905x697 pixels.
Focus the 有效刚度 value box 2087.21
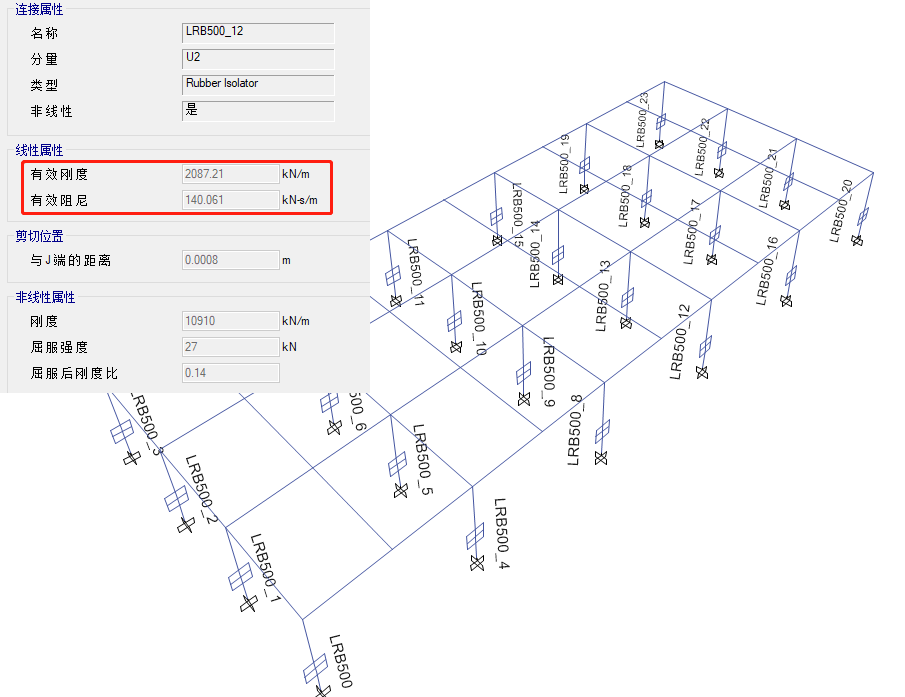(230, 174)
